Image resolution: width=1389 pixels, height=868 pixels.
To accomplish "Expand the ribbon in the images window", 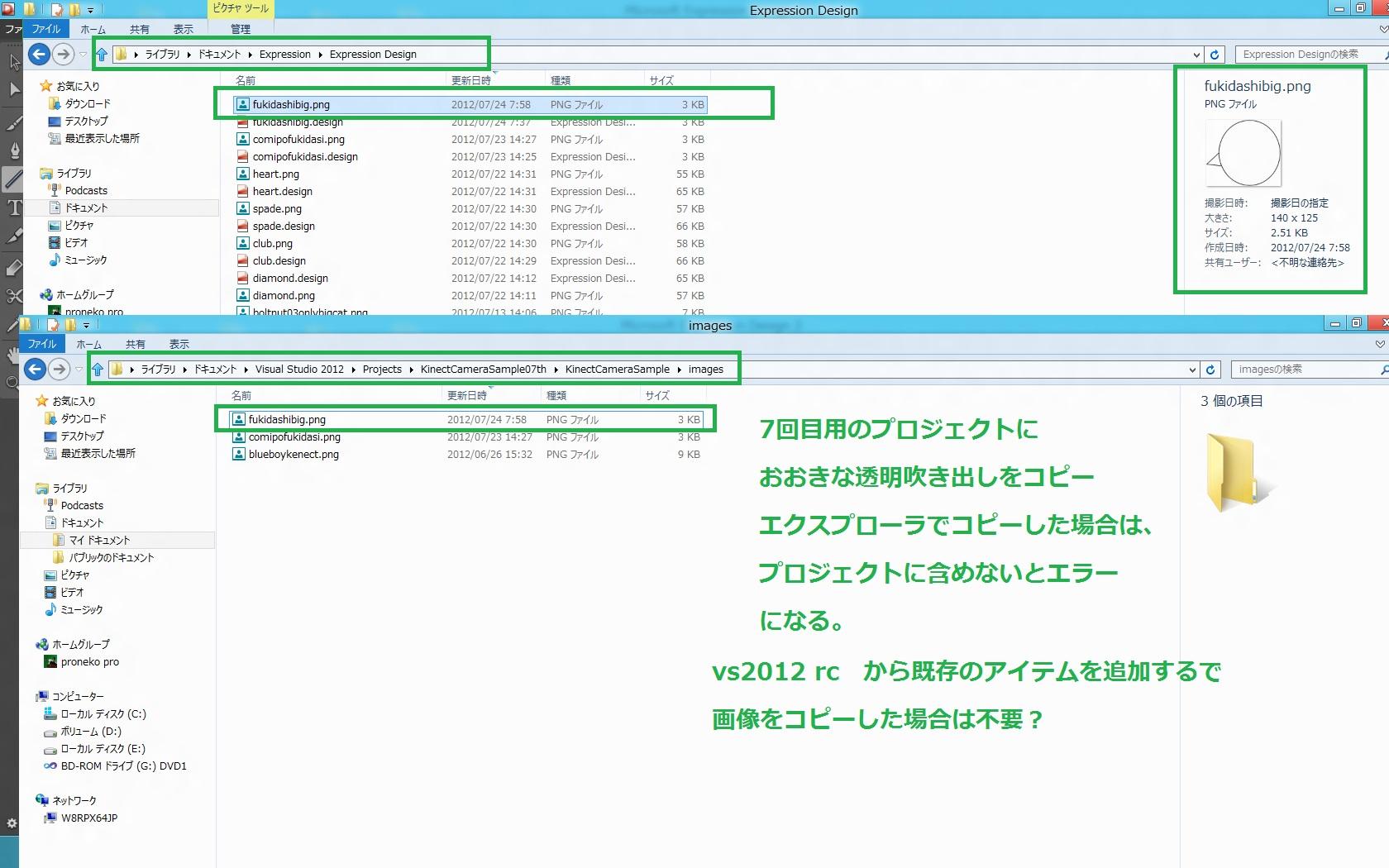I will tap(1380, 344).
